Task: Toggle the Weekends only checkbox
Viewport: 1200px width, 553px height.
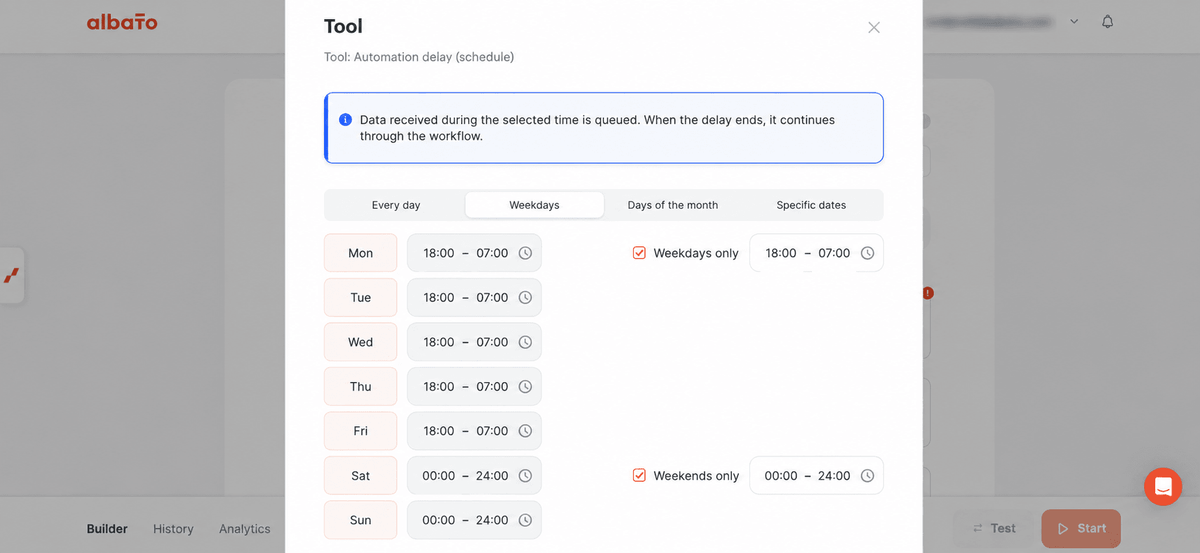Action: pos(639,476)
